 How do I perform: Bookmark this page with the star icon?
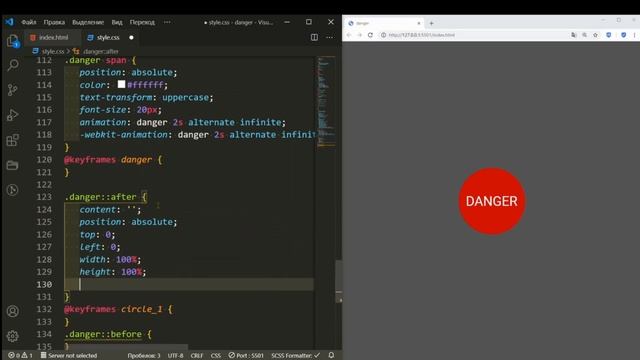click(x=596, y=35)
